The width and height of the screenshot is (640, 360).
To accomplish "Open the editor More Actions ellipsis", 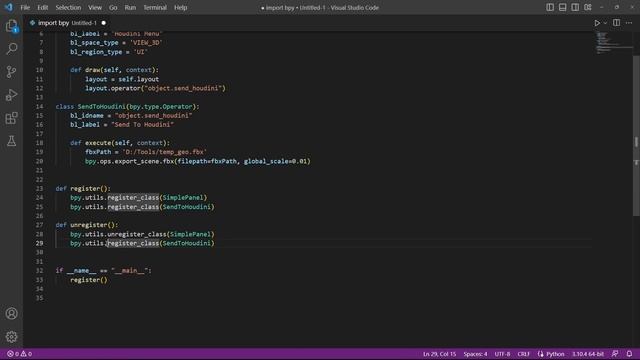I will pos(629,23).
